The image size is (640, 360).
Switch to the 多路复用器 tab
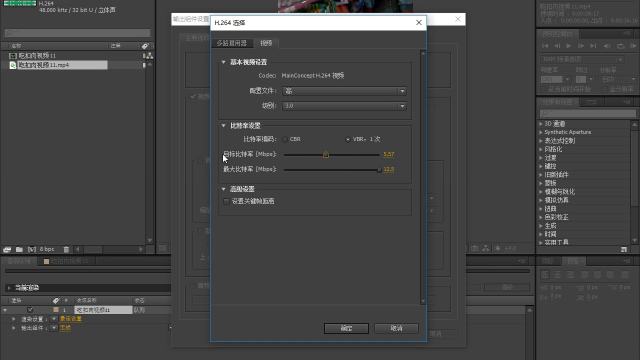click(231, 43)
